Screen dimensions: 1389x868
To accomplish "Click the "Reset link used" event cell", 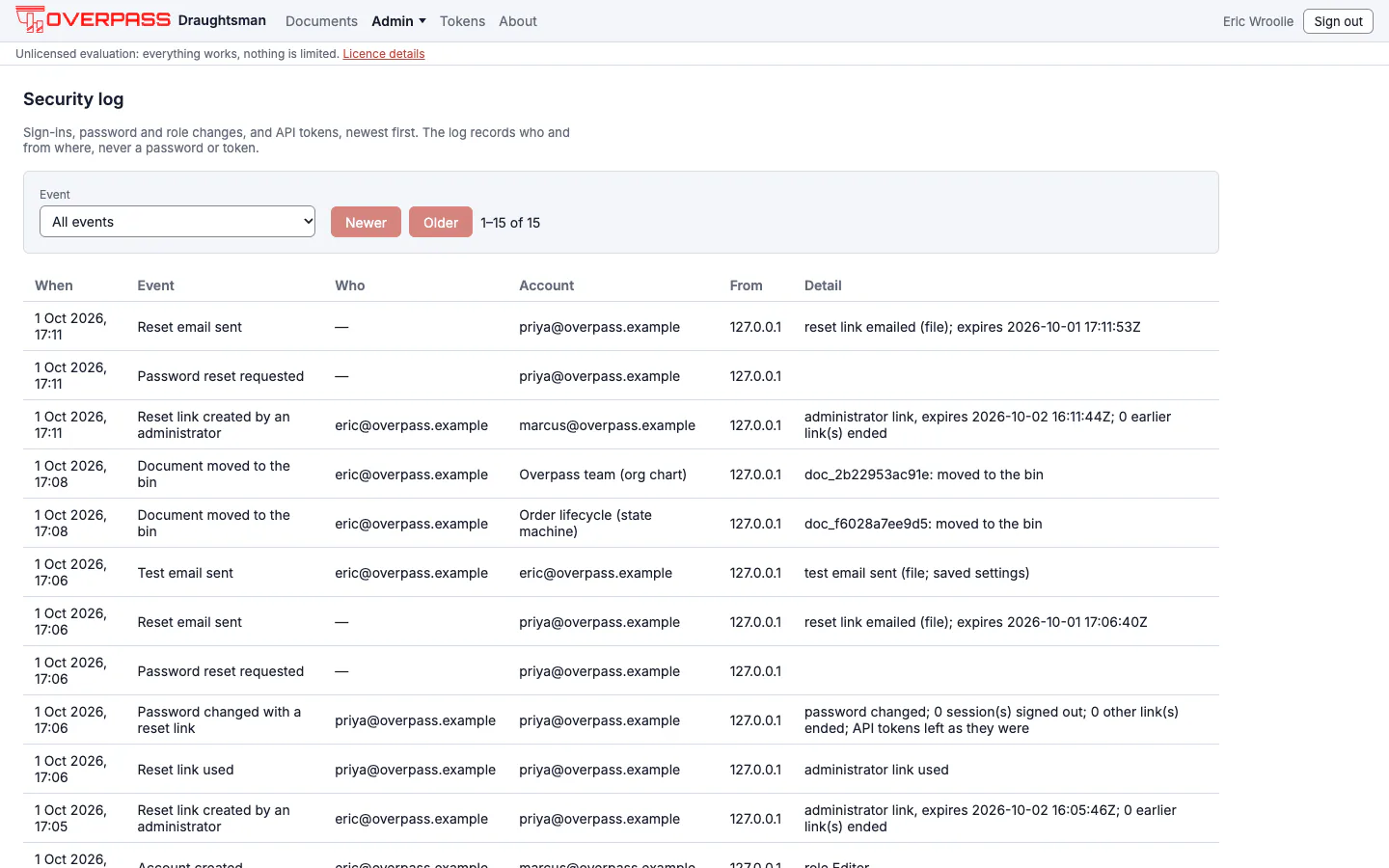I will [185, 770].
